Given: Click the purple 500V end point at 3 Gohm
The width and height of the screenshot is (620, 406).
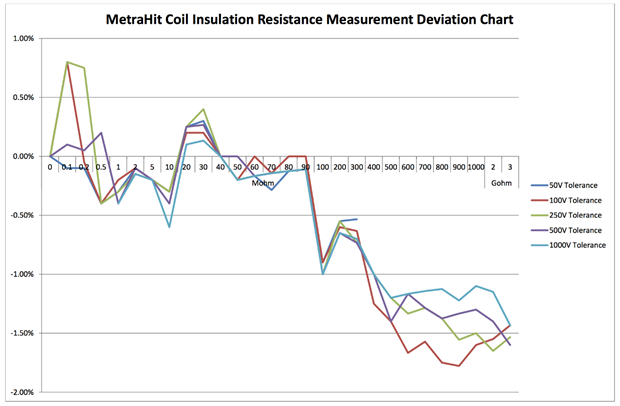Looking at the screenshot, I should point(510,345).
